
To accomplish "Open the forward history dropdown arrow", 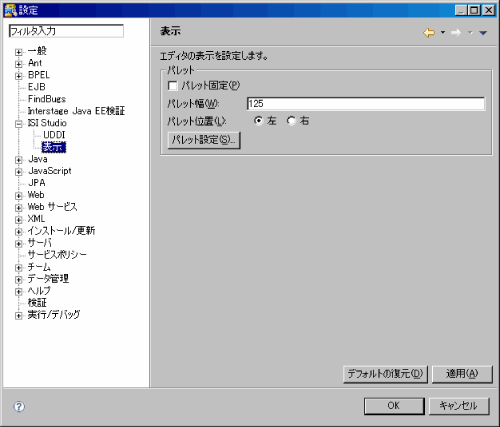I will point(470,32).
